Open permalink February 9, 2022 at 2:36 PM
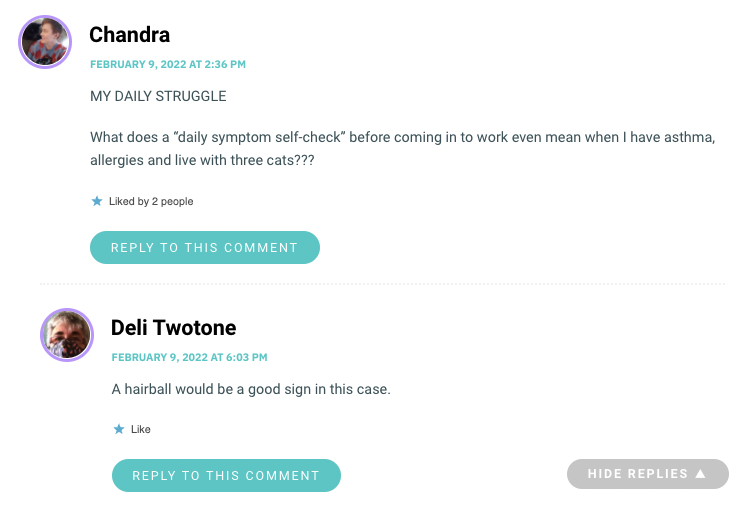 pyautogui.click(x=168, y=64)
